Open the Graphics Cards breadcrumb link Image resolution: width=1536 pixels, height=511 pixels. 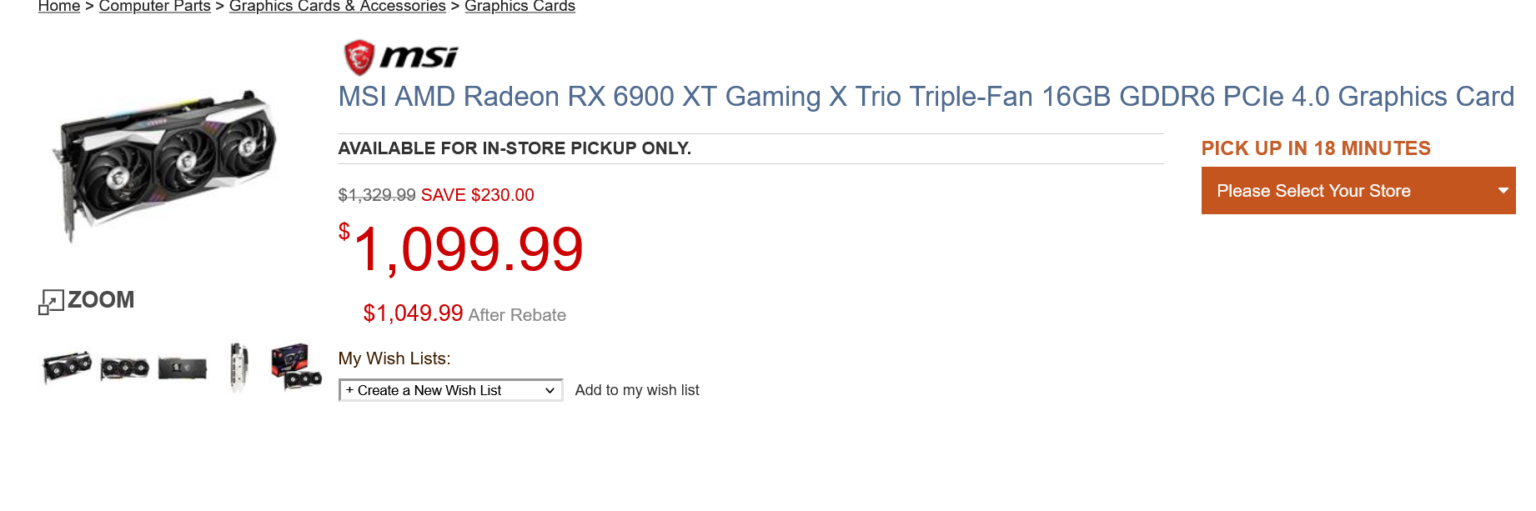pos(520,6)
